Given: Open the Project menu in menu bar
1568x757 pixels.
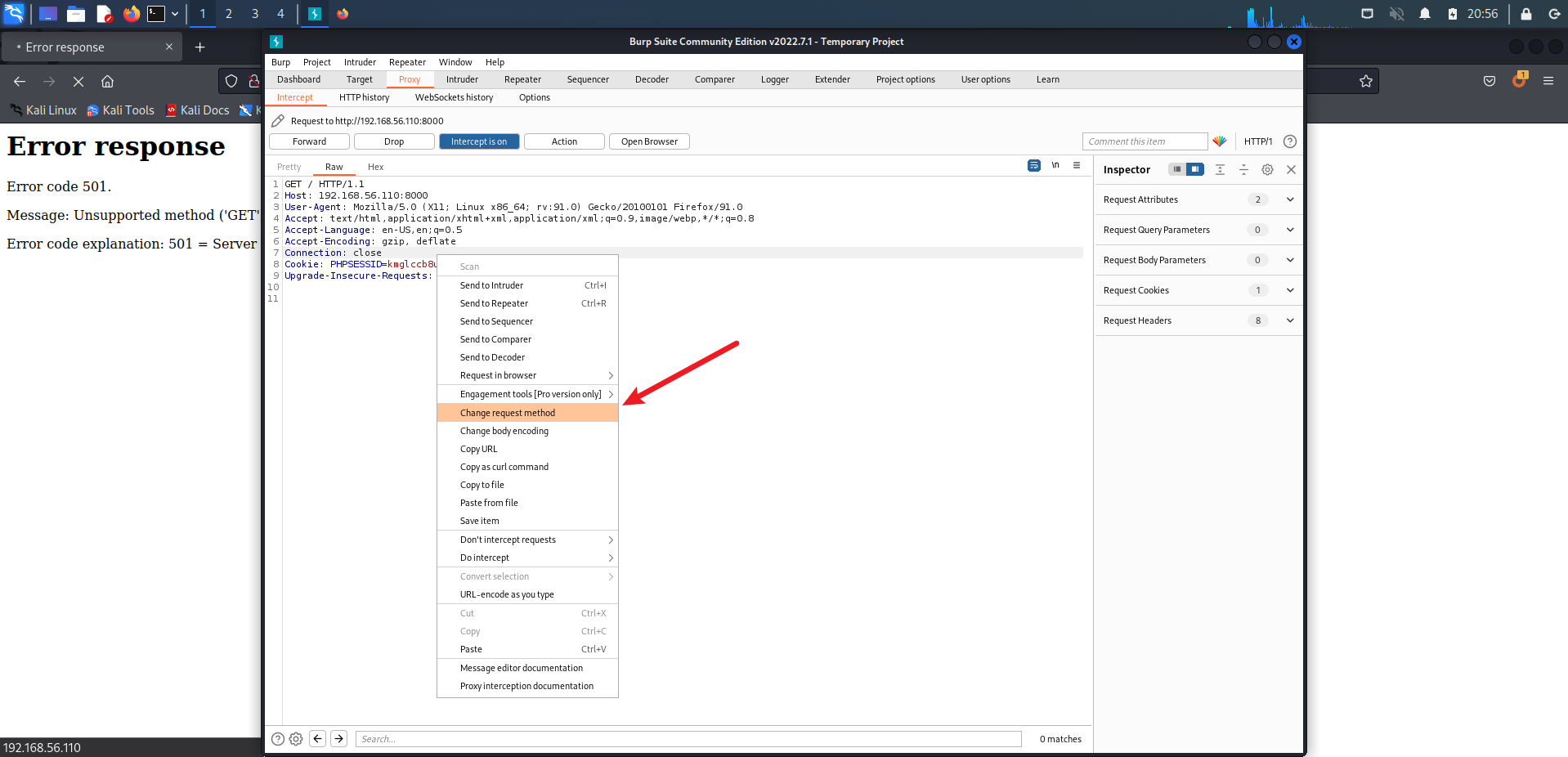Looking at the screenshot, I should 316,62.
